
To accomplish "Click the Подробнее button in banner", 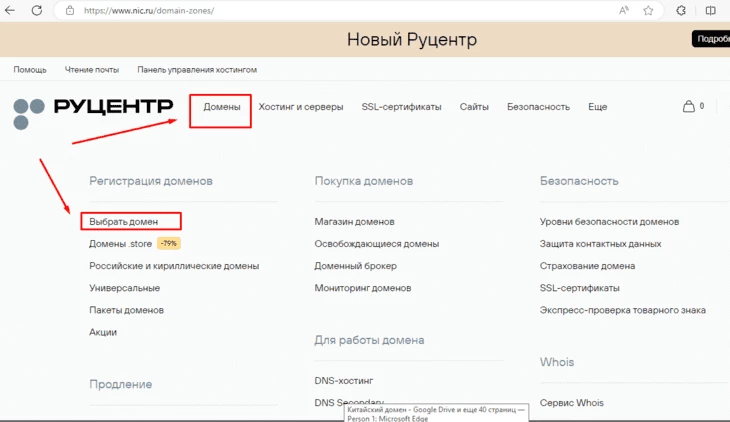I will tap(710, 39).
